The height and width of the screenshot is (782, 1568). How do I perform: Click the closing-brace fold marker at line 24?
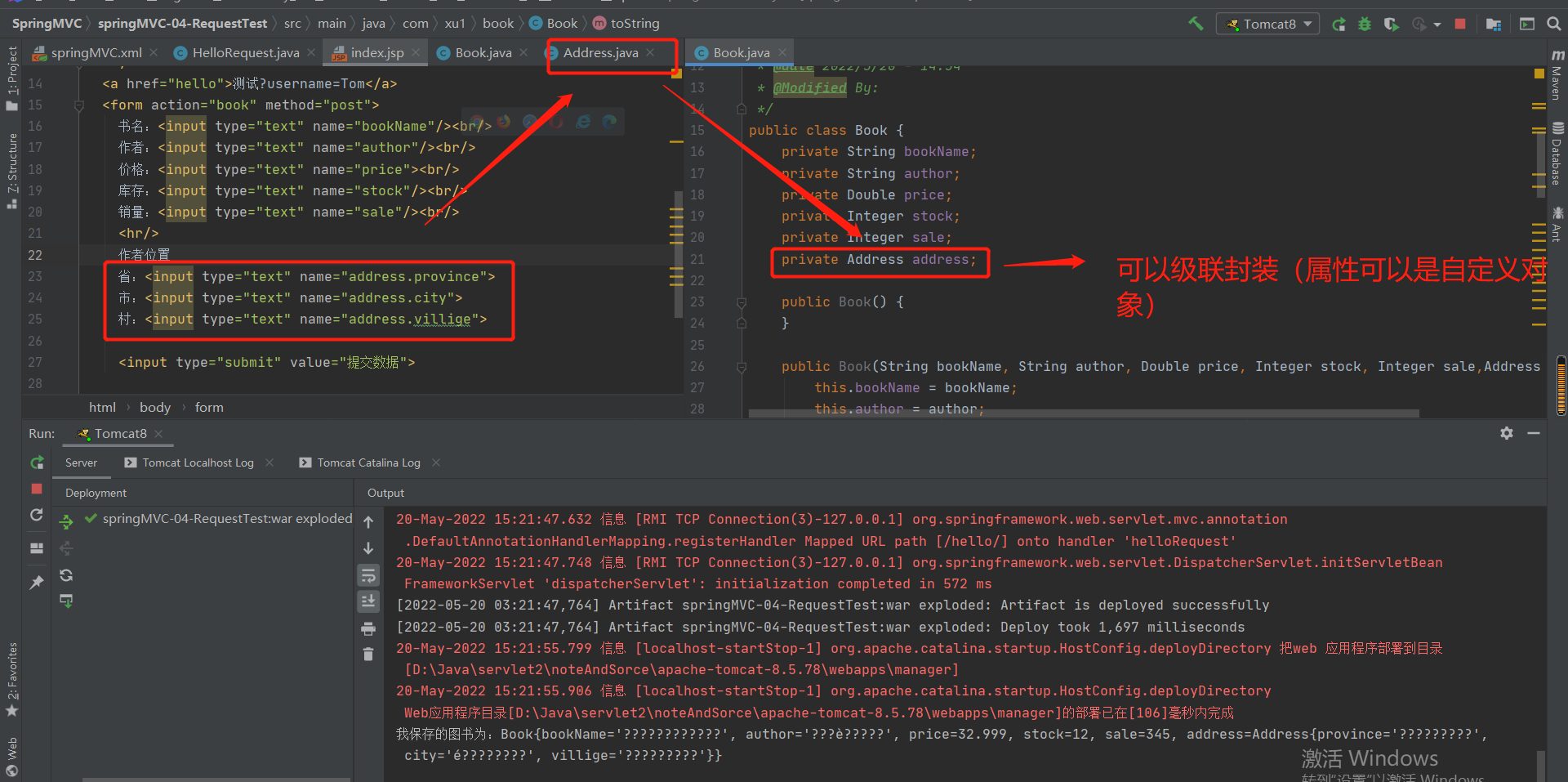tap(742, 324)
